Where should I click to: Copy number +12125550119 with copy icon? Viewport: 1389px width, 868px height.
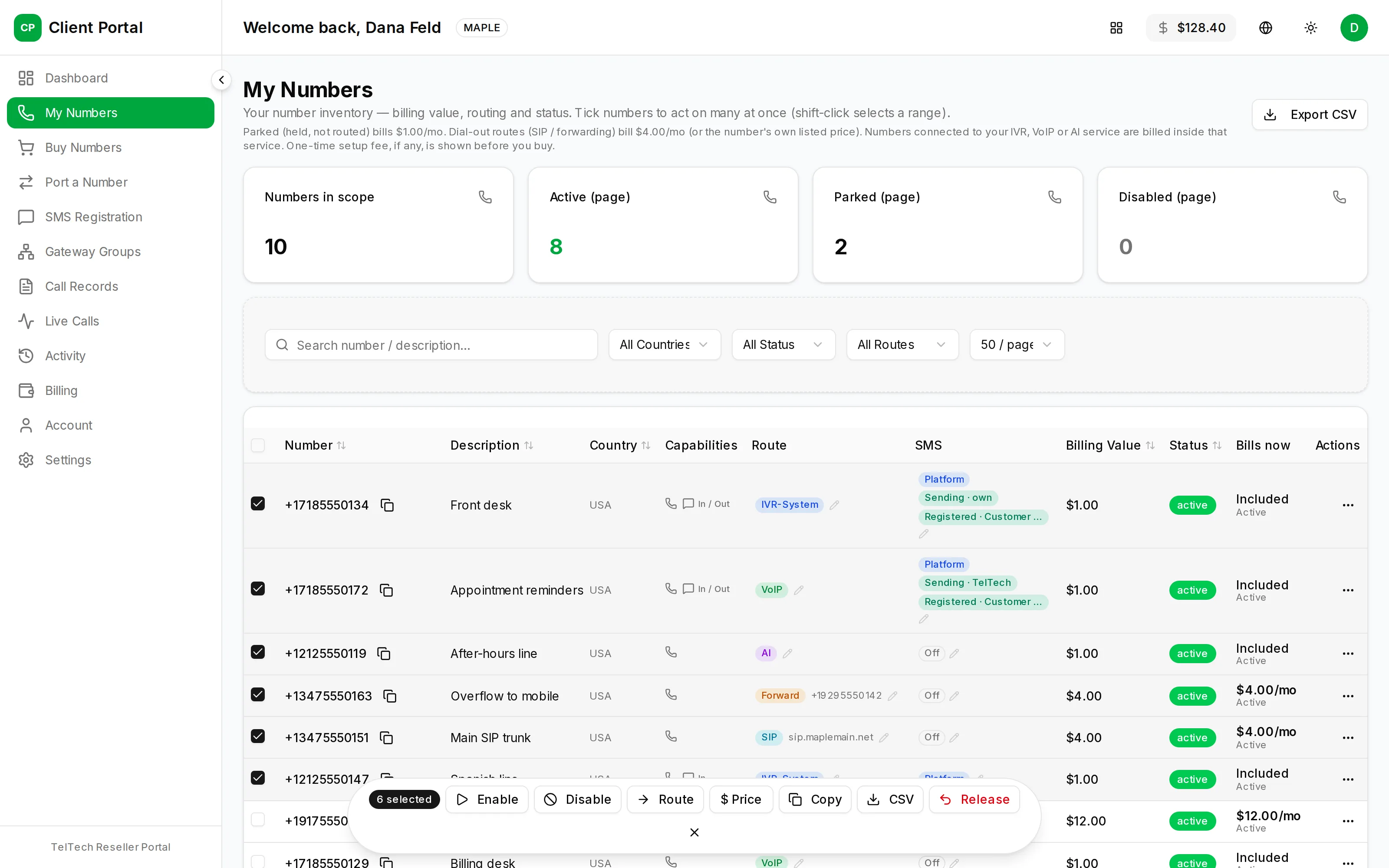tap(384, 653)
